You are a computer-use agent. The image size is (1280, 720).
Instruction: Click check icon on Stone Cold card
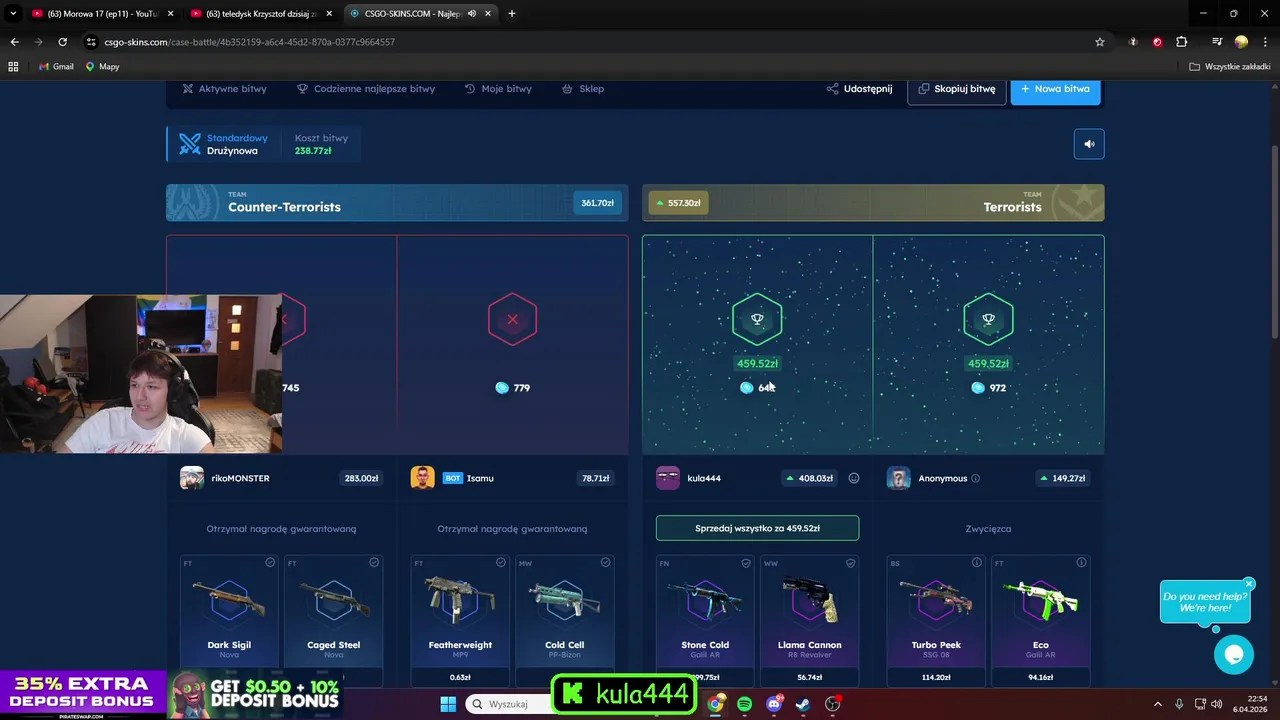point(746,563)
